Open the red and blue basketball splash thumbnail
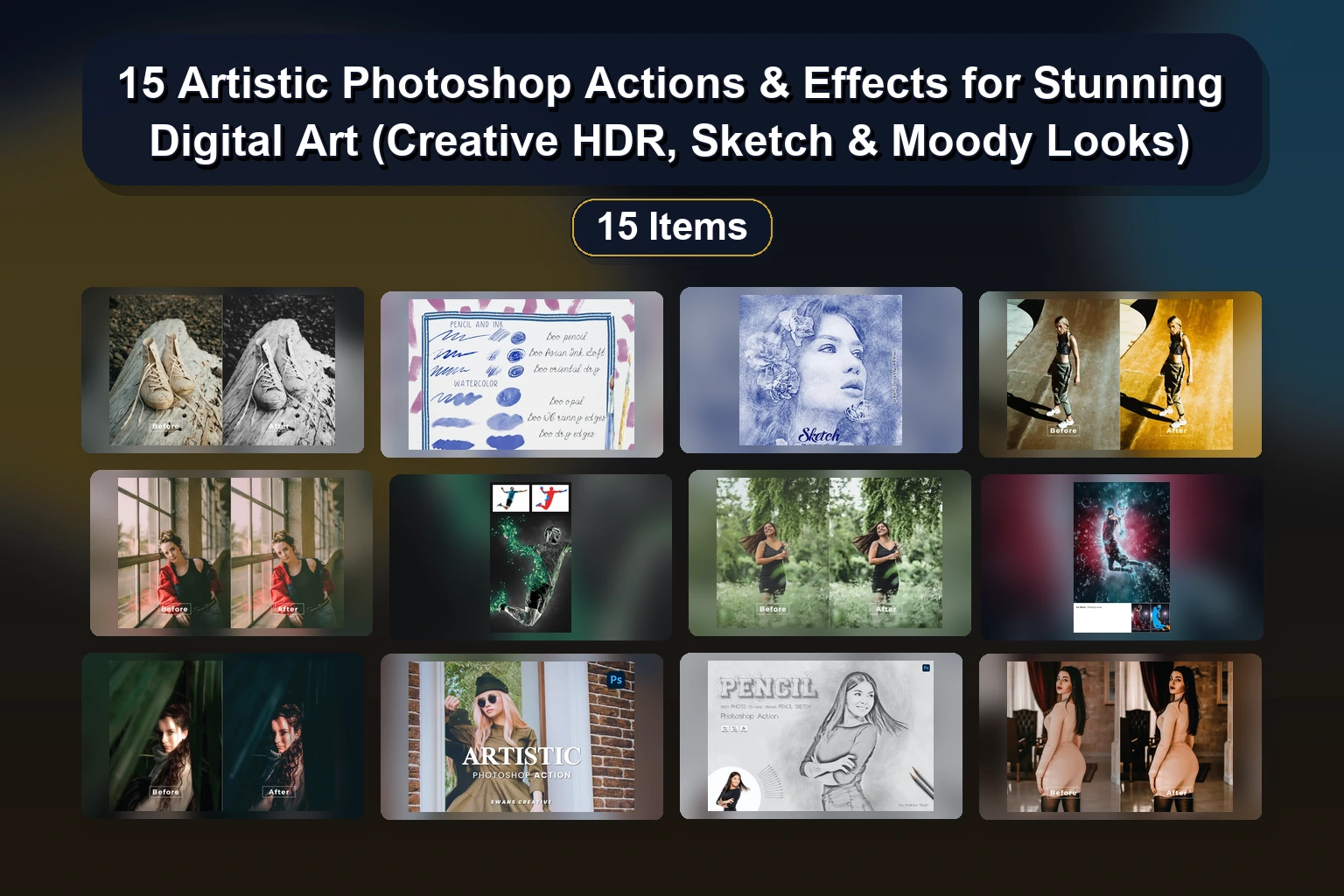Screen dimensions: 1344x896 pyautogui.click(x=1122, y=557)
